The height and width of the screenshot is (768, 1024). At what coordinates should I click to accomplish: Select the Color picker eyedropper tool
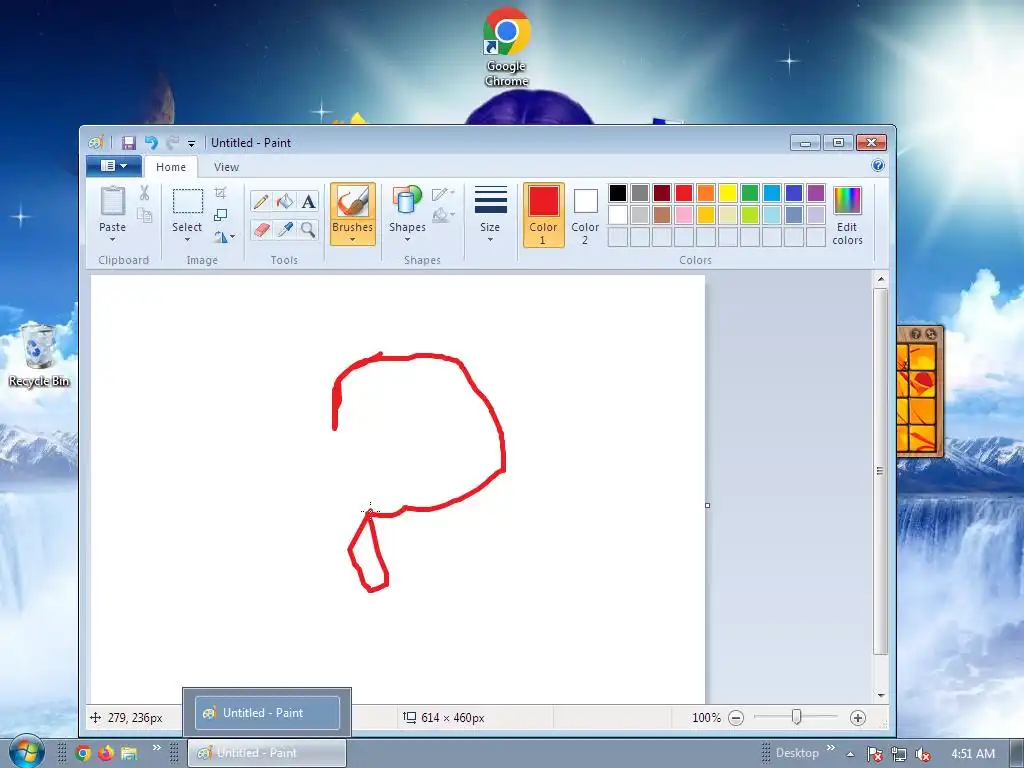285,229
